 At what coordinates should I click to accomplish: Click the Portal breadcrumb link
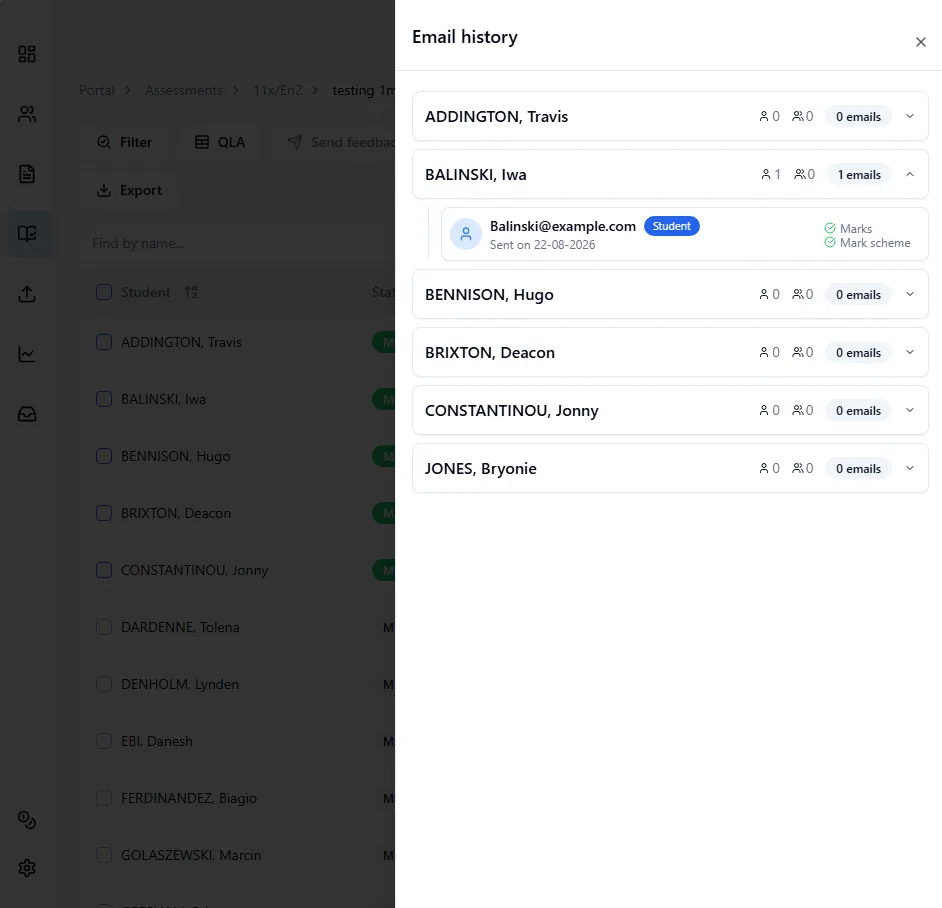[97, 90]
